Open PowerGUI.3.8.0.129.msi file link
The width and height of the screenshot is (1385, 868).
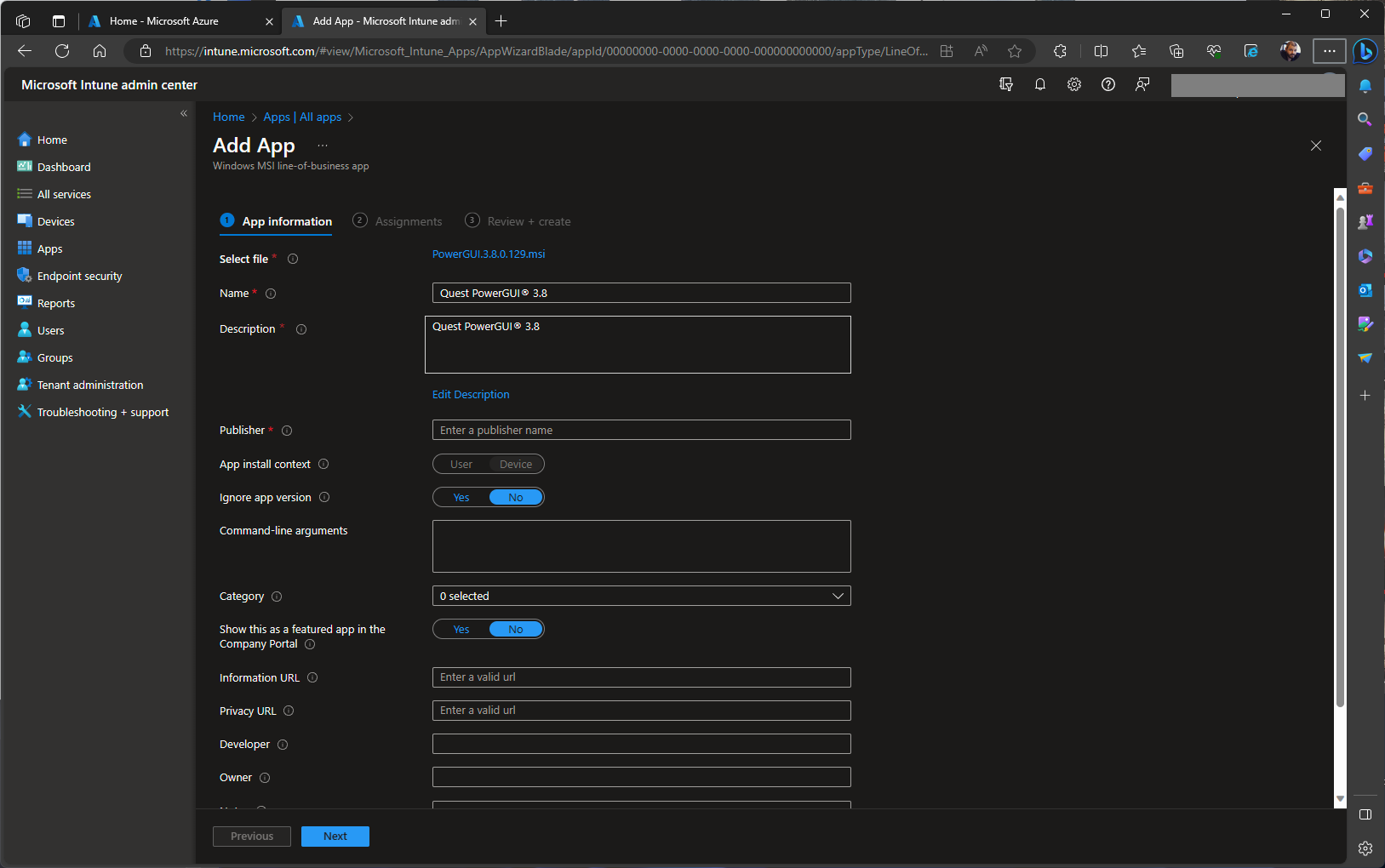point(489,254)
